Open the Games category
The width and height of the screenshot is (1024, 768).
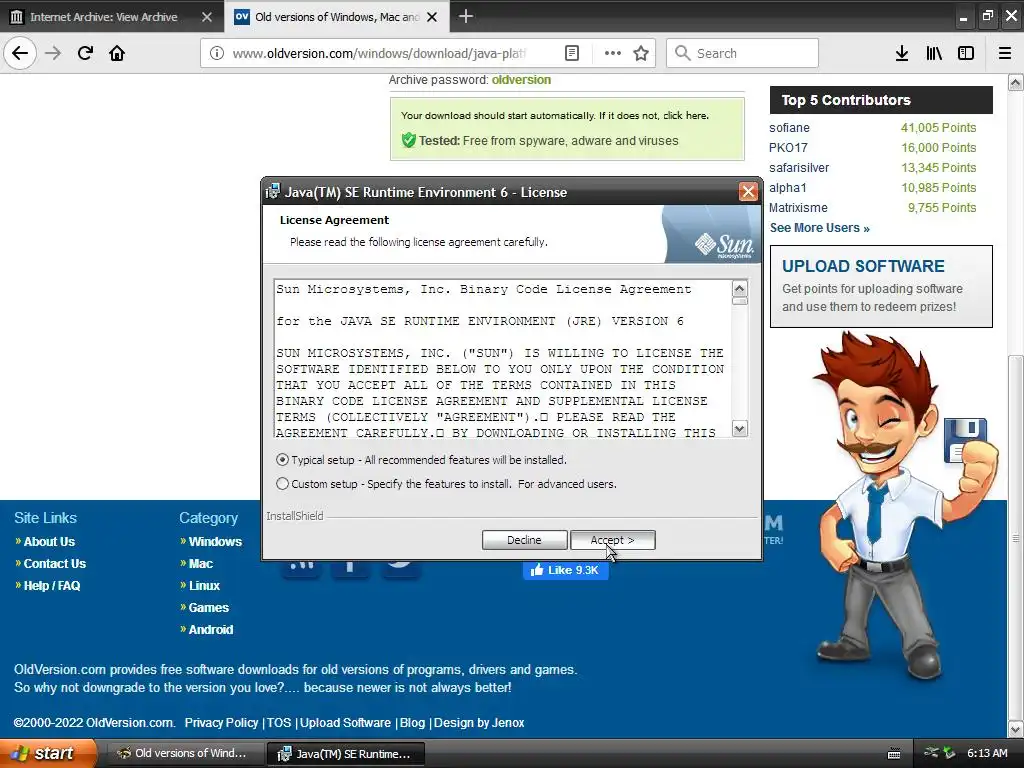tap(209, 608)
